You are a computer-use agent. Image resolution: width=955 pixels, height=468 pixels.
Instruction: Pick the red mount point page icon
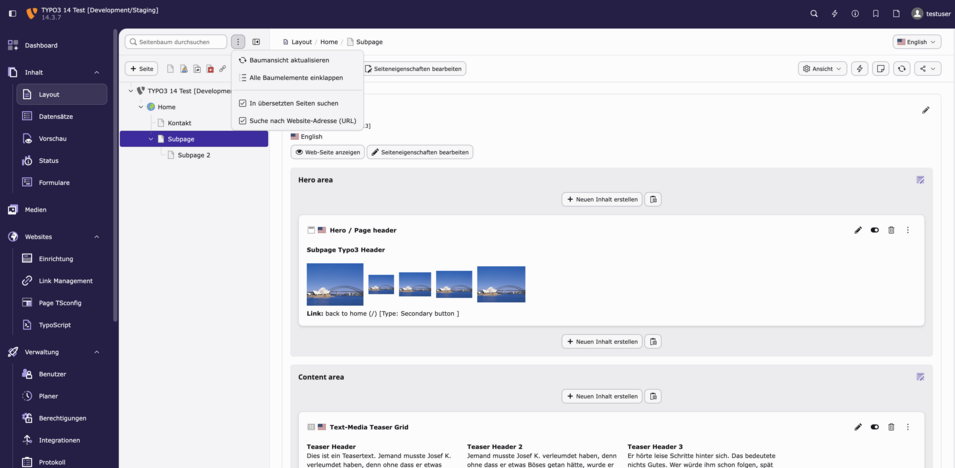(x=210, y=69)
